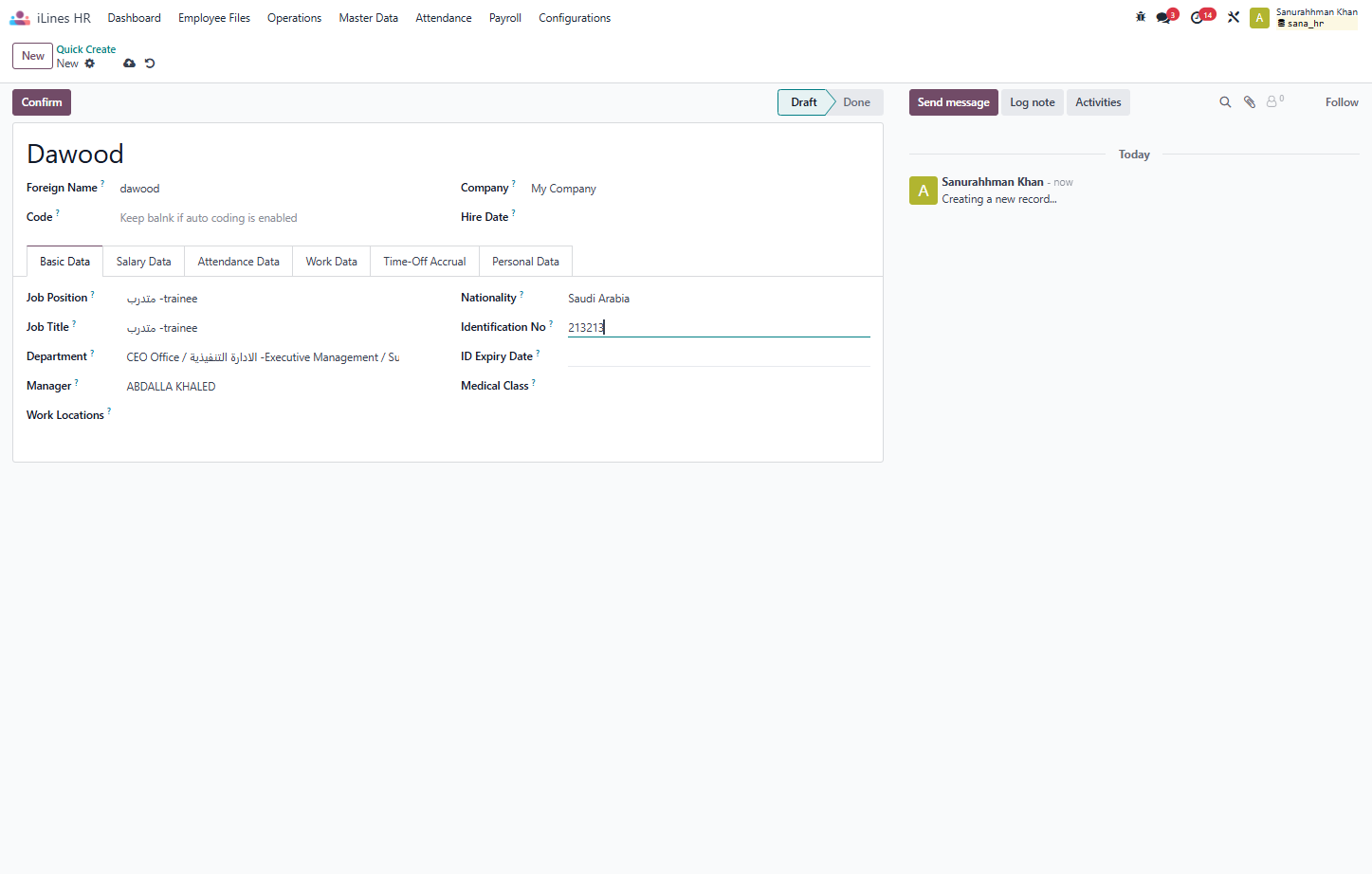Click the Confirm button
The height and width of the screenshot is (874, 1372).
tap(42, 102)
